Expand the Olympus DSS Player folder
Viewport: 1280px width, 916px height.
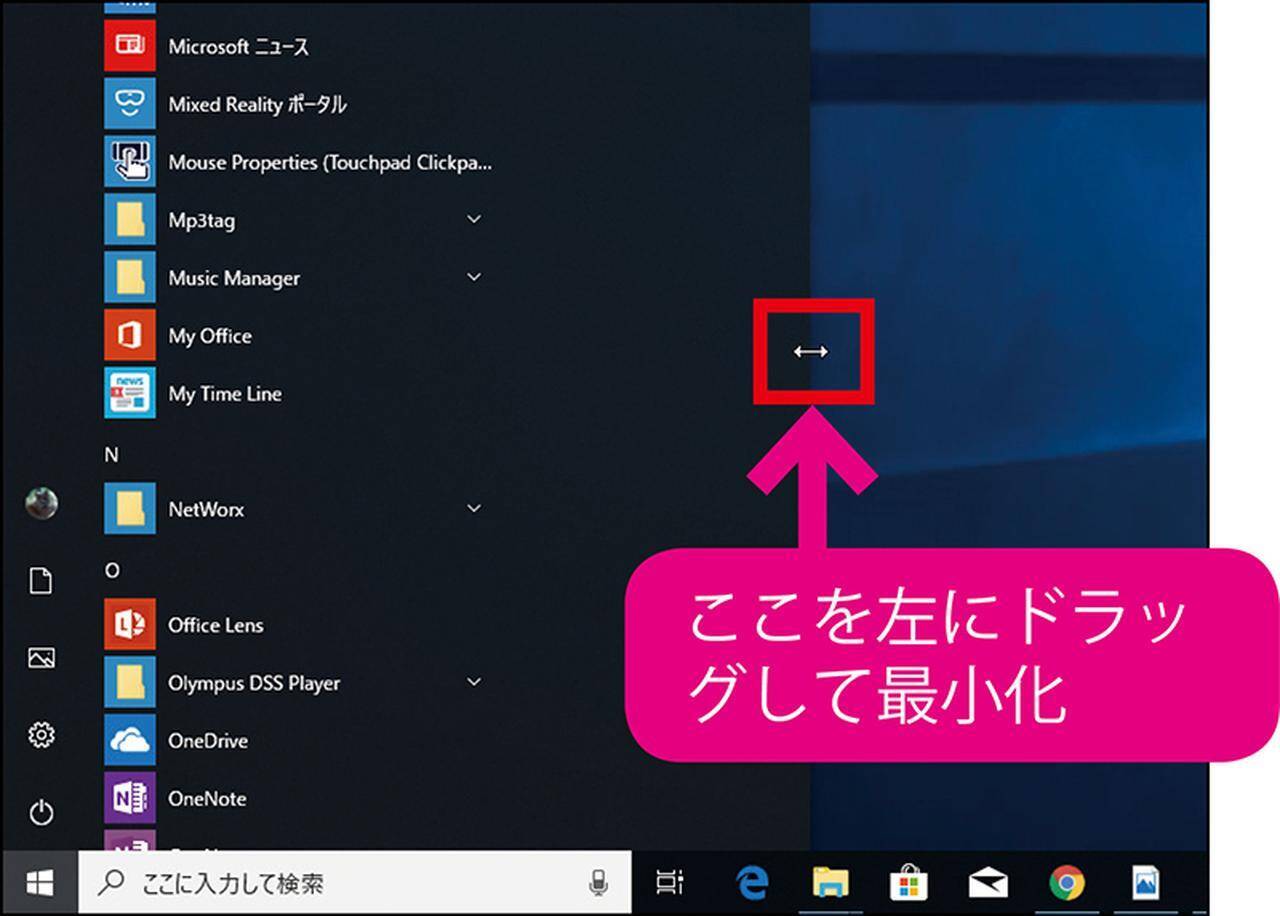click(474, 682)
